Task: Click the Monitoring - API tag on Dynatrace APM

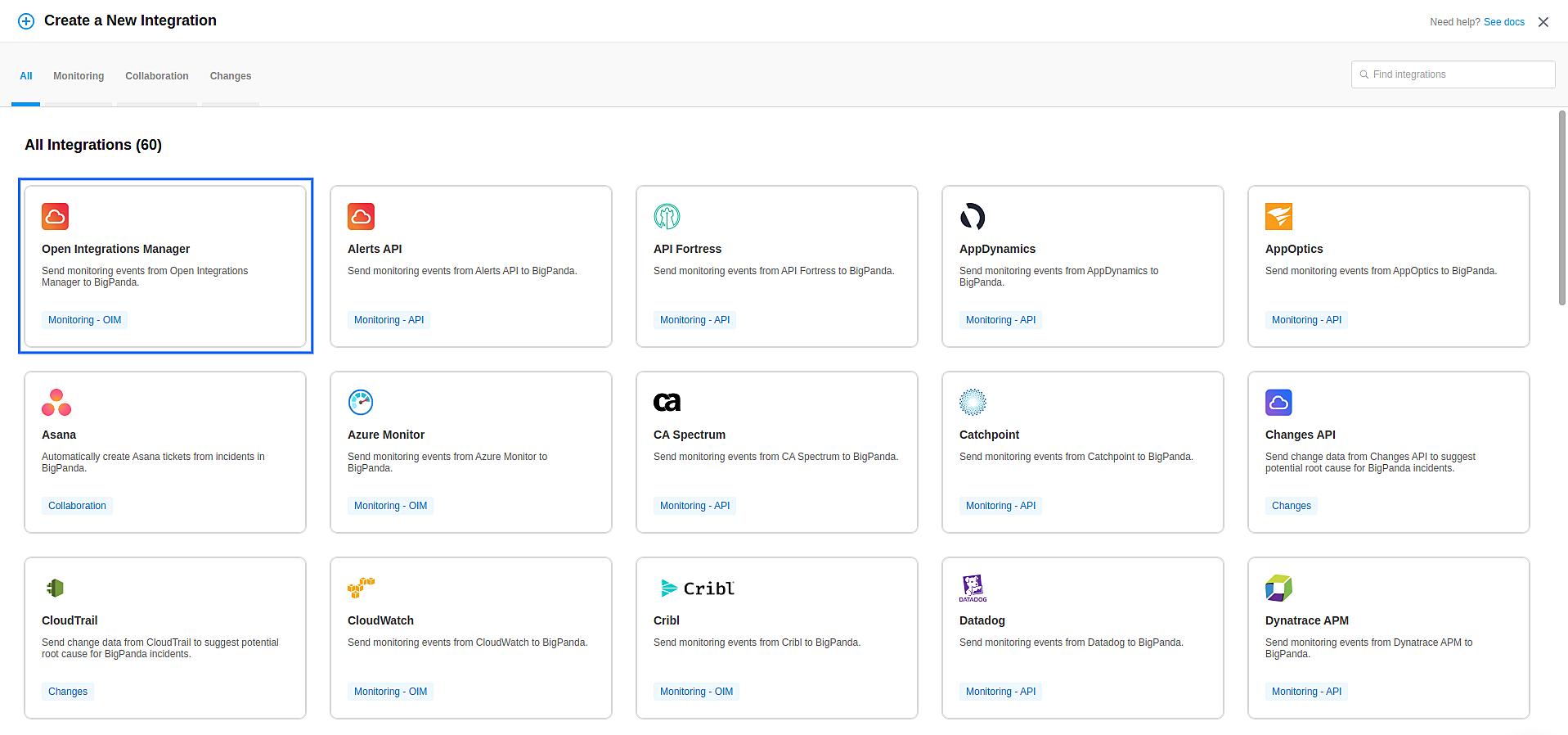Action: (x=1306, y=692)
